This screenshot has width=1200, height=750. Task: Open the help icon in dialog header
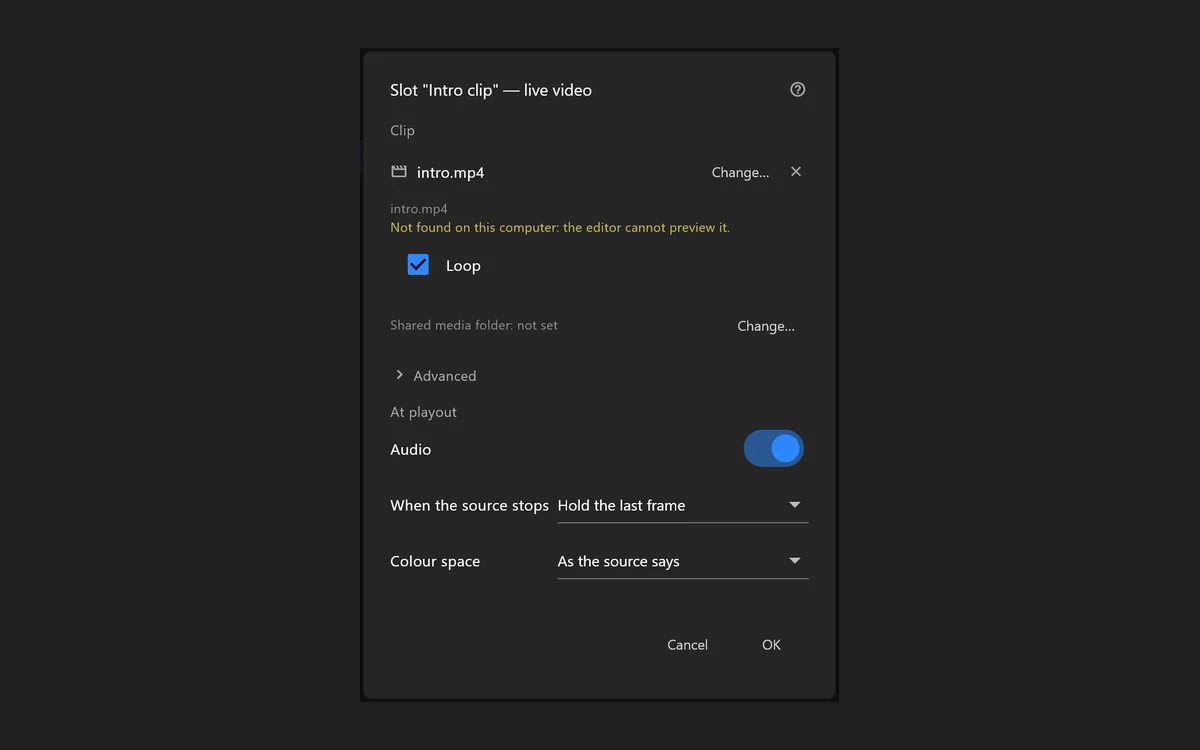pyautogui.click(x=797, y=90)
